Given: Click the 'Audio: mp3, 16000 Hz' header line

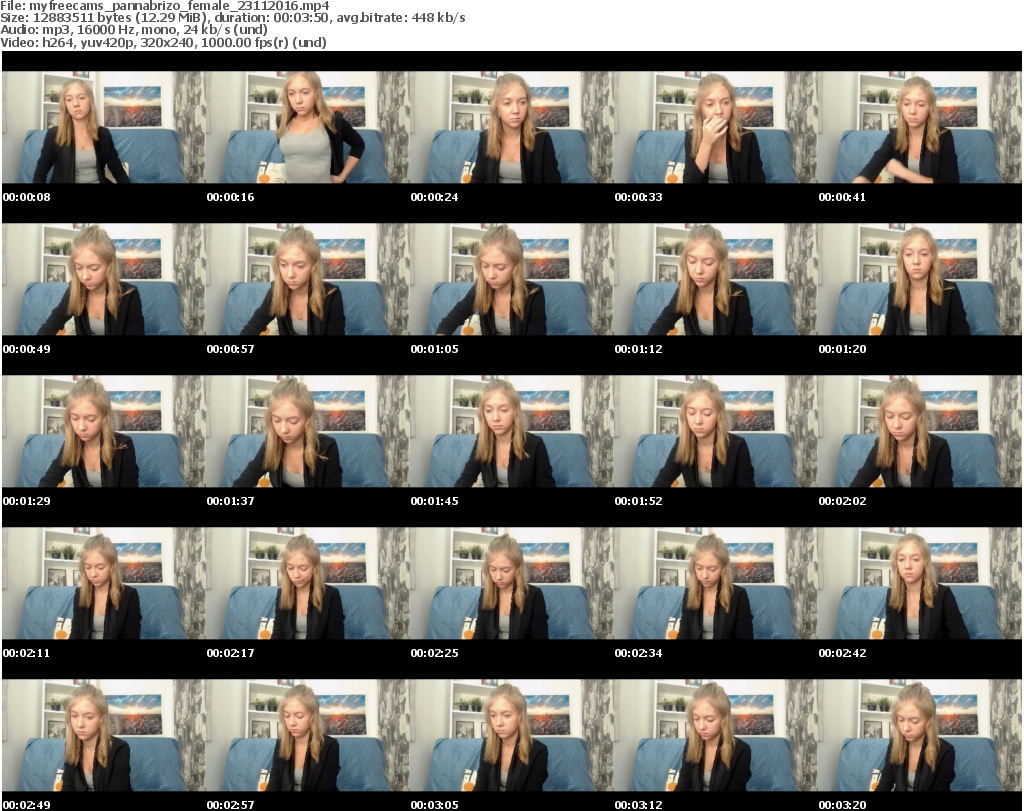Looking at the screenshot, I should pos(134,30).
